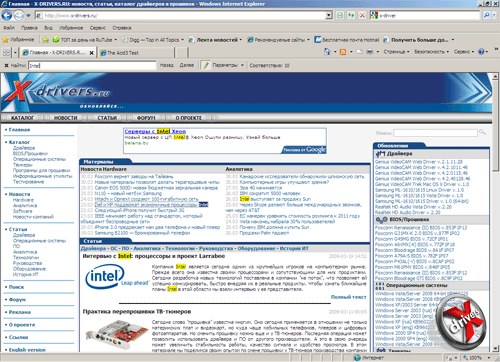This screenshot has height=362, width=500.
Task: Open the recent pages dropdown beside Forward
Action: pyautogui.click(x=29, y=15)
